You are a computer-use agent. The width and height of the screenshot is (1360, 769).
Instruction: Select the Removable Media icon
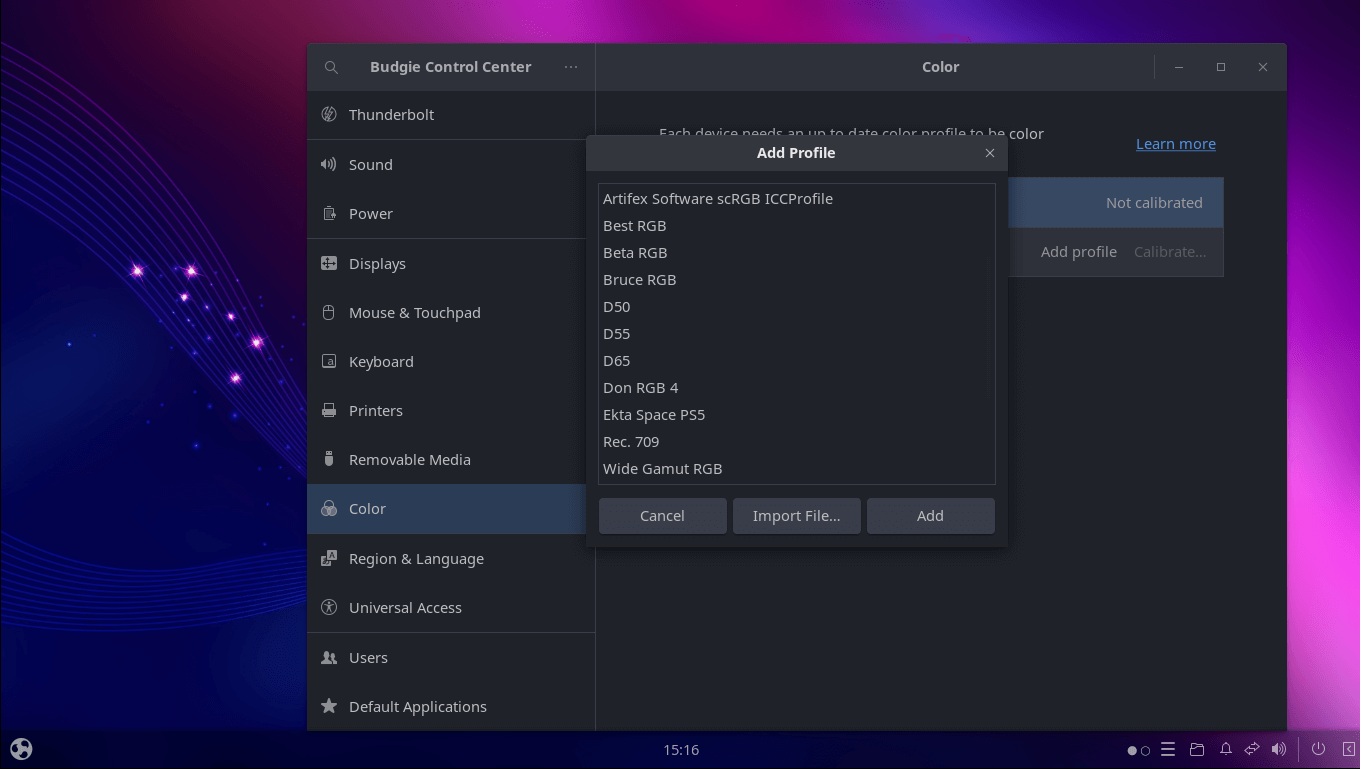(x=329, y=459)
